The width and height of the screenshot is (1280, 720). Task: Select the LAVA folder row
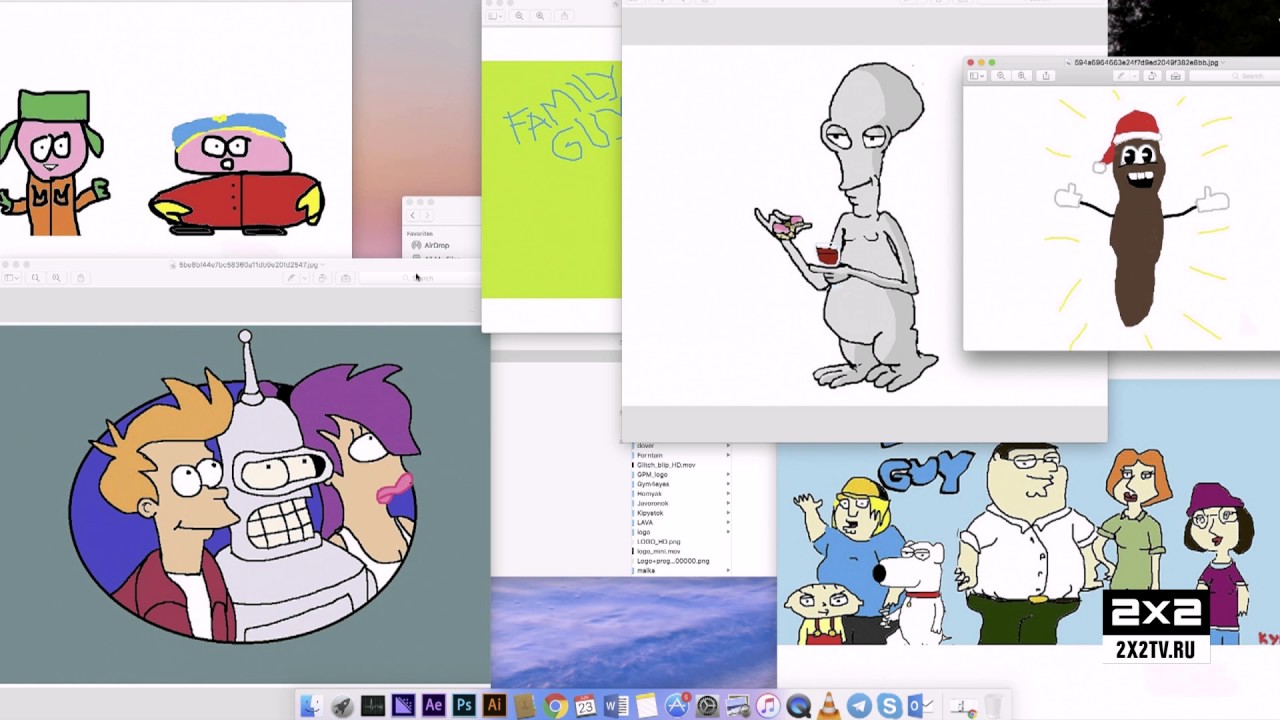click(682, 522)
